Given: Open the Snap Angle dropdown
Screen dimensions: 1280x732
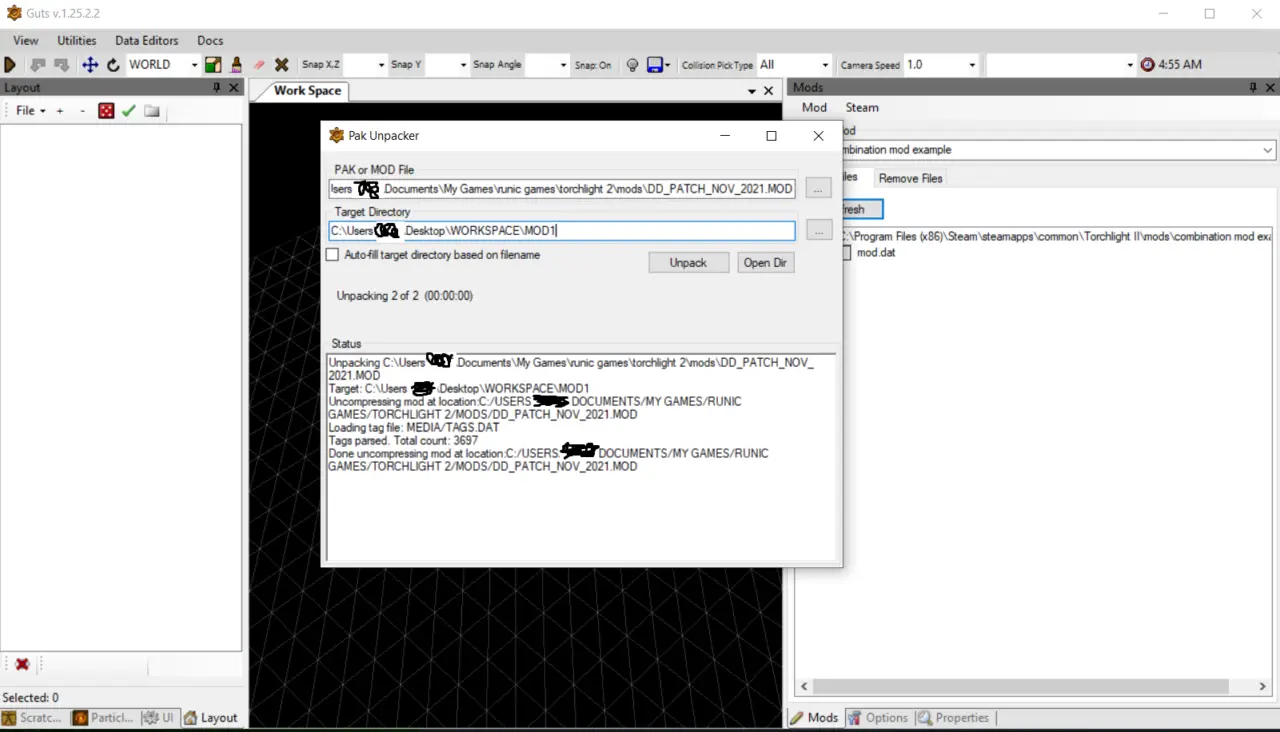Looking at the screenshot, I should tap(561, 65).
